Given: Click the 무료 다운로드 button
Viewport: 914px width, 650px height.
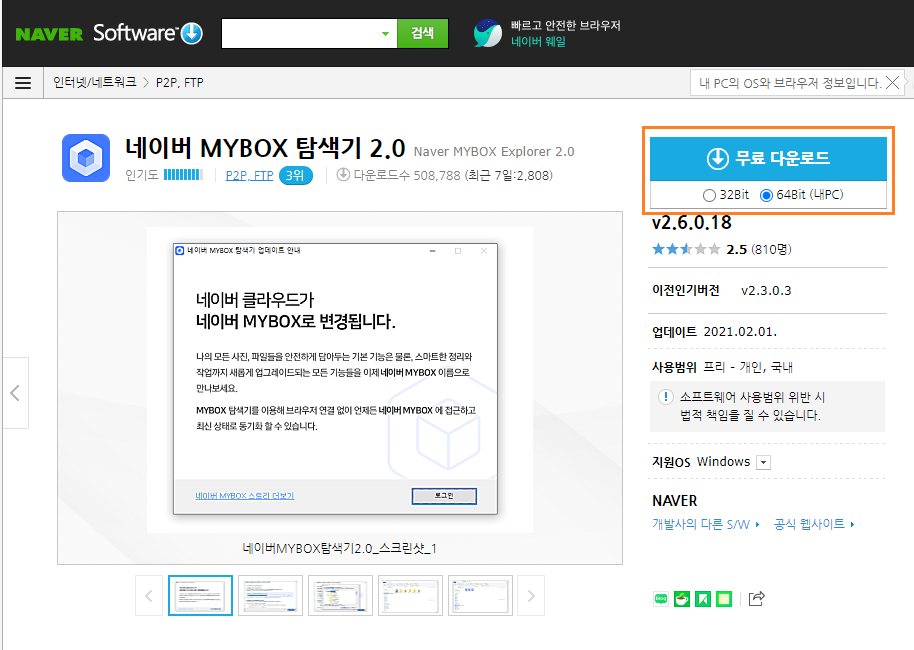Looking at the screenshot, I should pyautogui.click(x=768, y=159).
